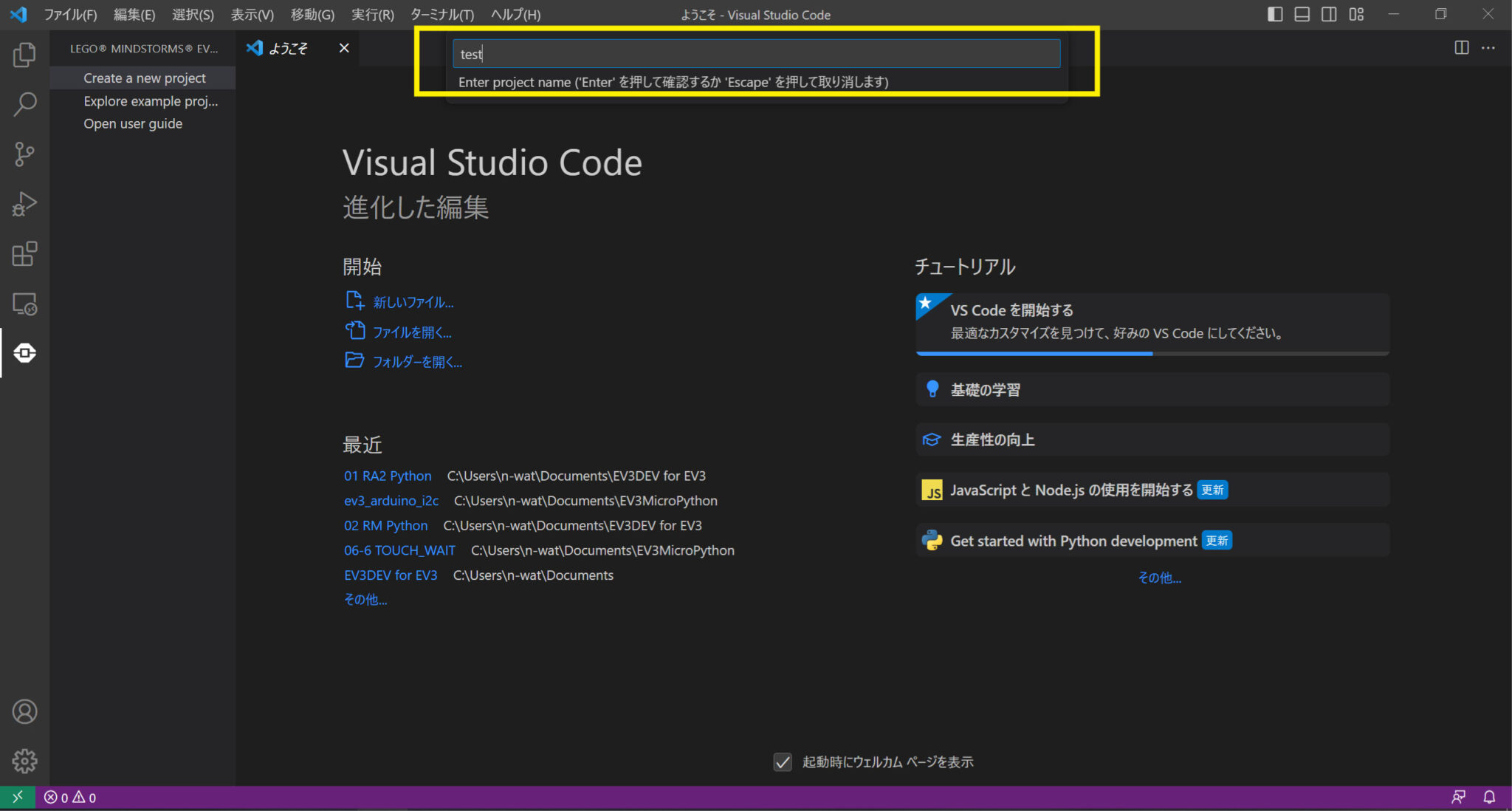
Task: Select Create a new project
Action: coord(144,78)
